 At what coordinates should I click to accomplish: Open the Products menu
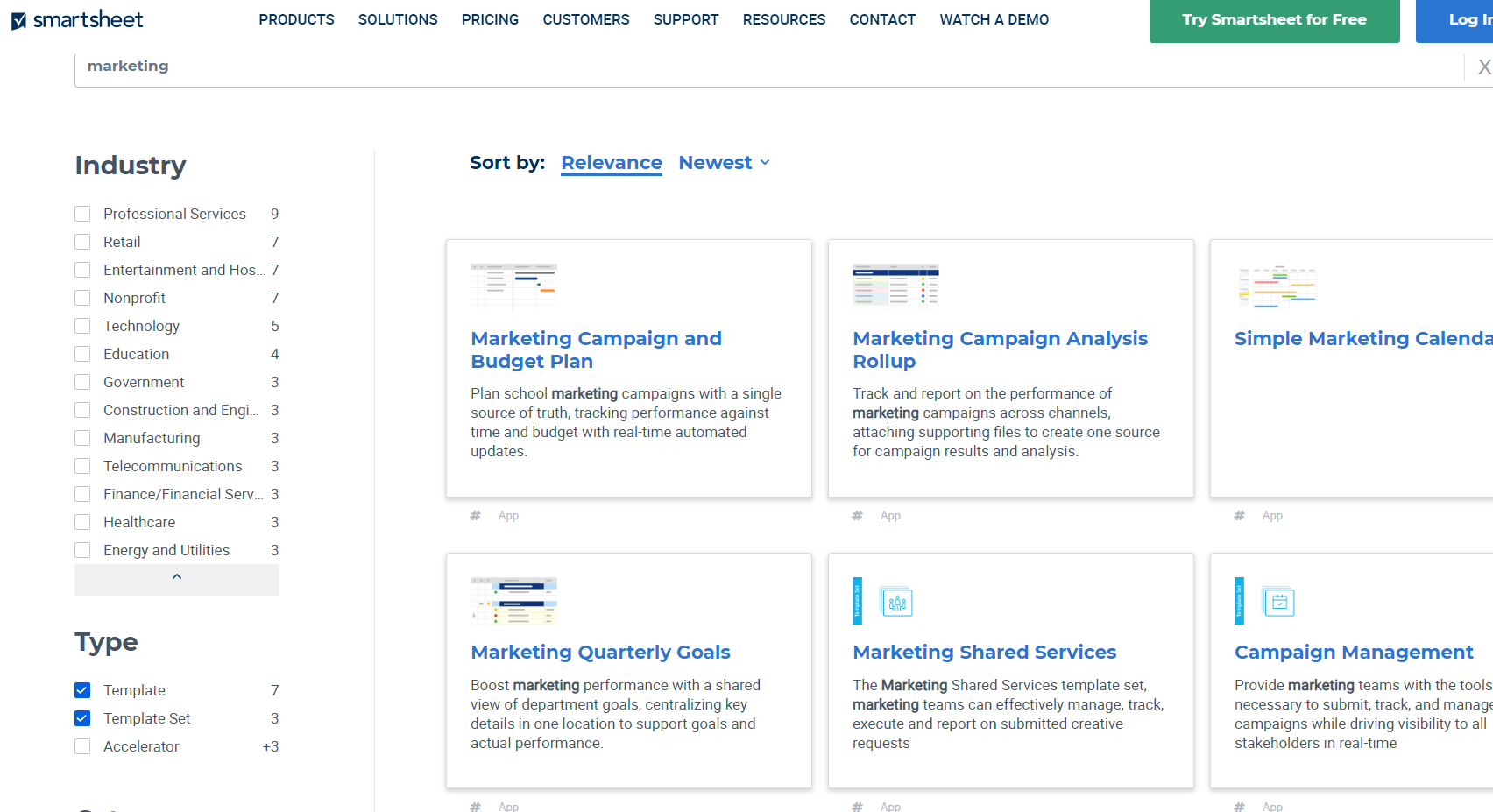click(296, 19)
